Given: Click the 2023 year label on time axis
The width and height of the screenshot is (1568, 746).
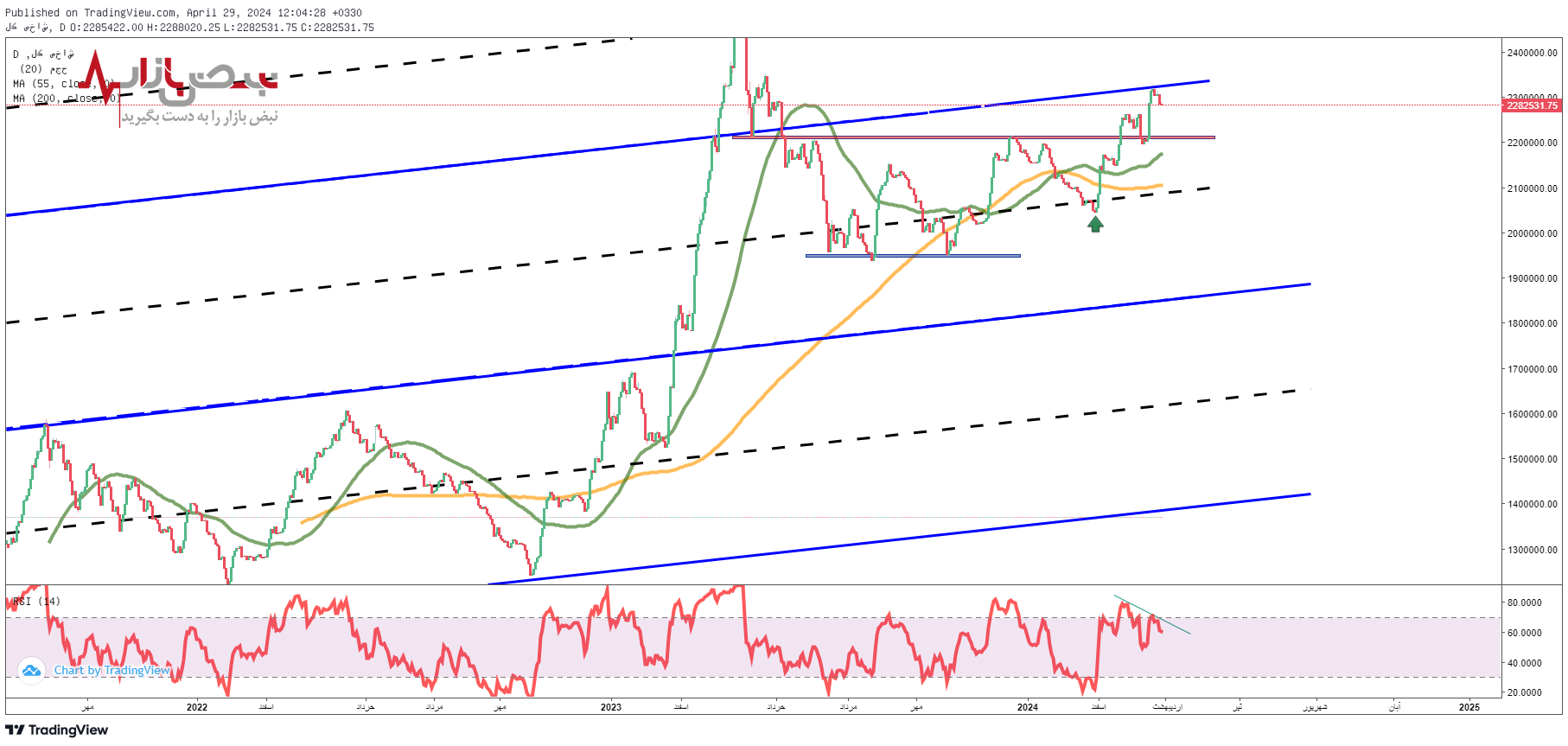Looking at the screenshot, I should pyautogui.click(x=611, y=707).
